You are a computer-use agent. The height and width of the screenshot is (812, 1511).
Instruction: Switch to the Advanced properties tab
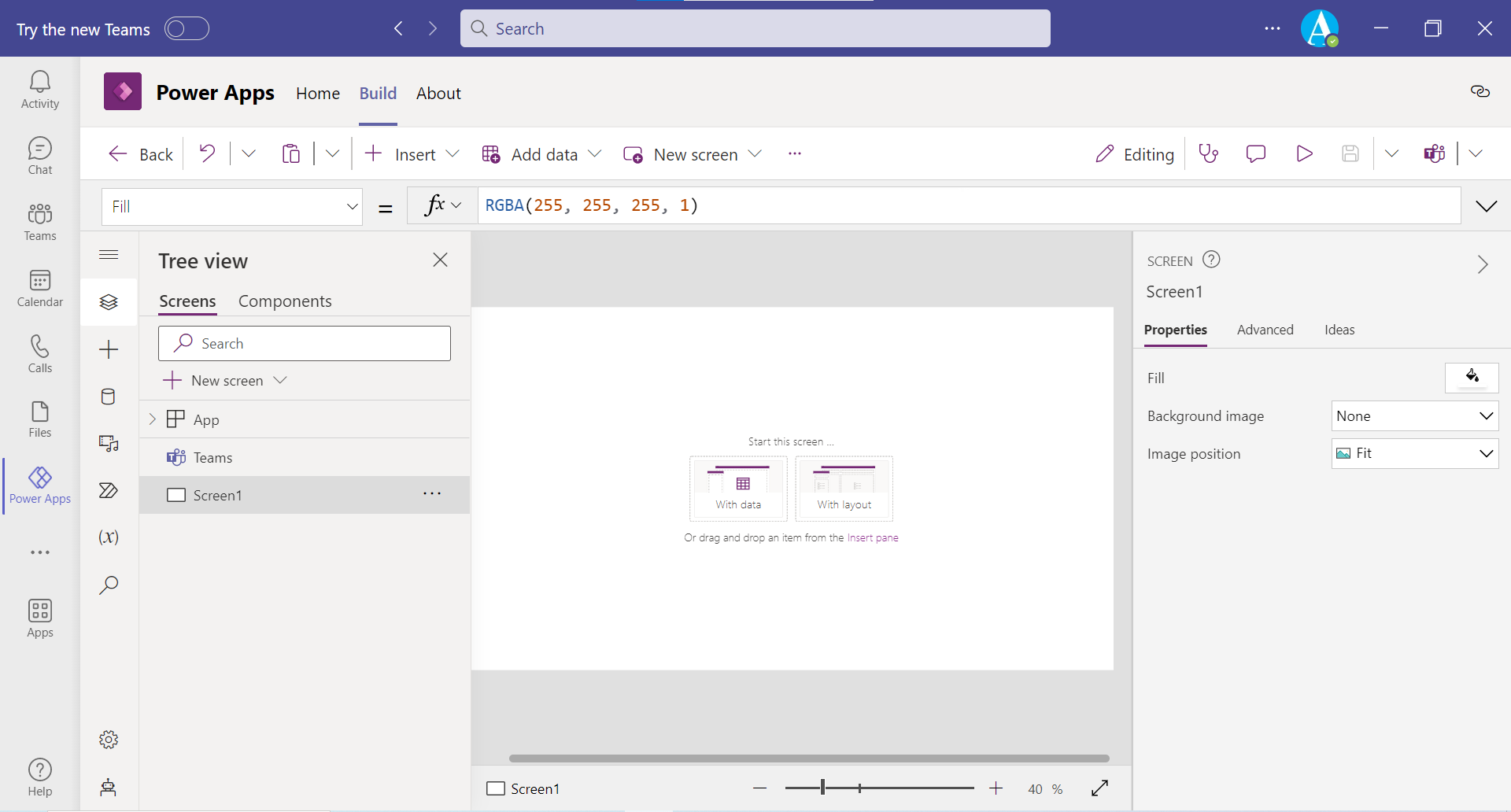(x=1265, y=330)
